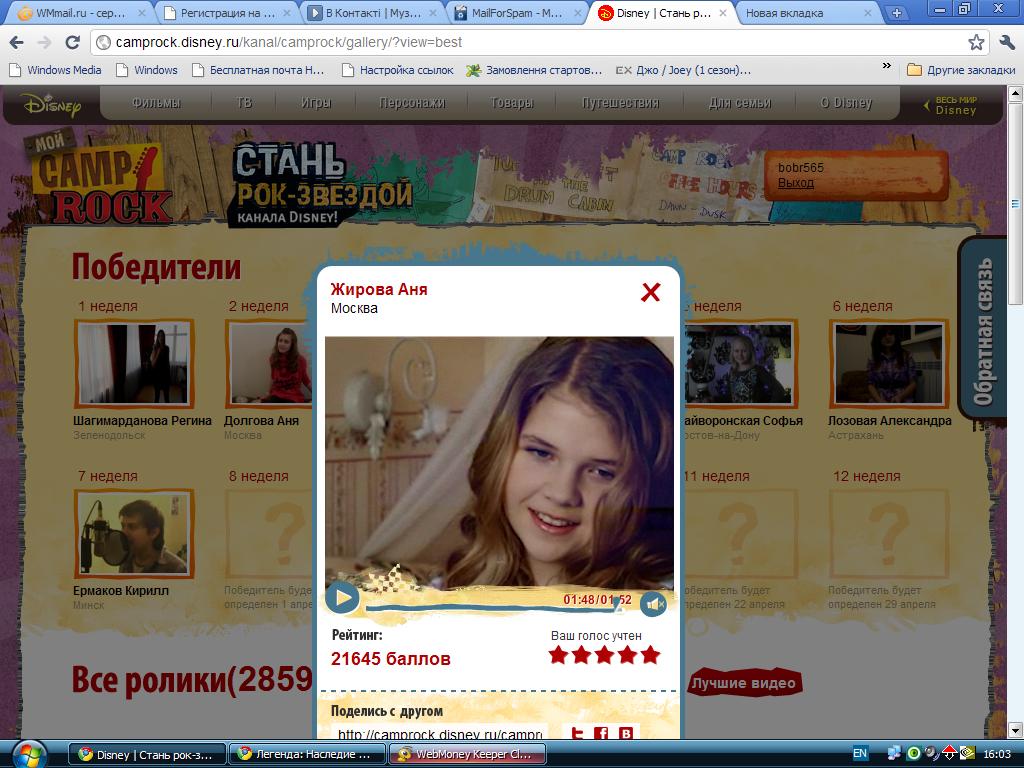Image resolution: width=1024 pixels, height=768 pixels.
Task: Play the video in the popup
Action: (x=342, y=597)
